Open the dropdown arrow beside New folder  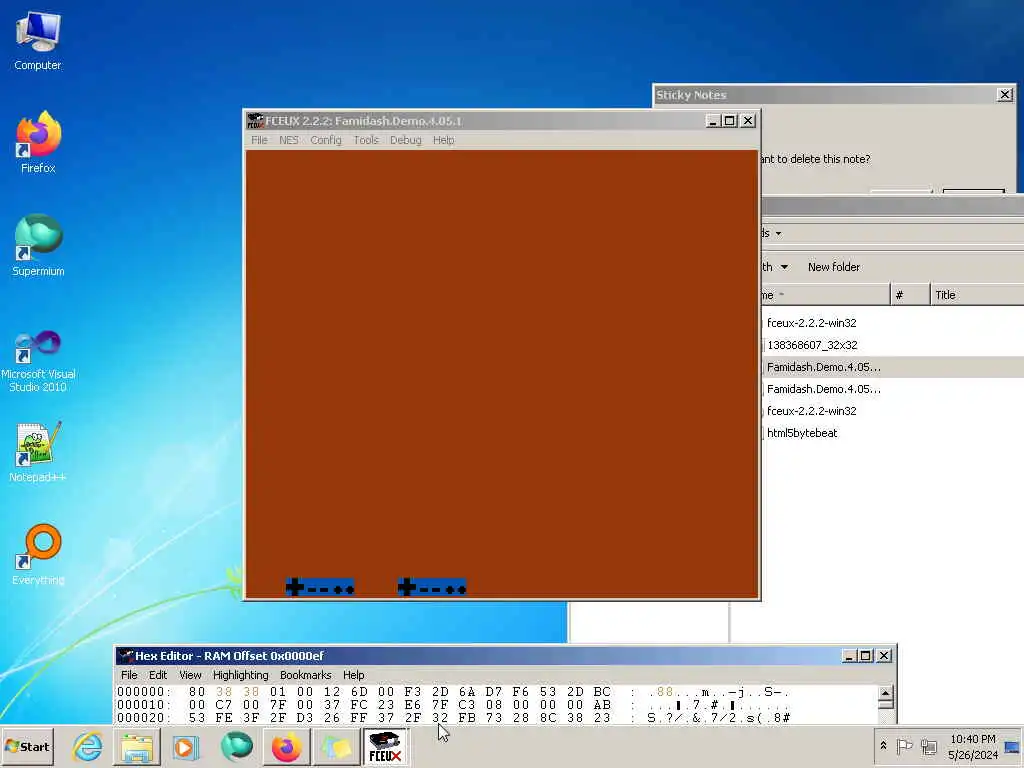tap(784, 266)
